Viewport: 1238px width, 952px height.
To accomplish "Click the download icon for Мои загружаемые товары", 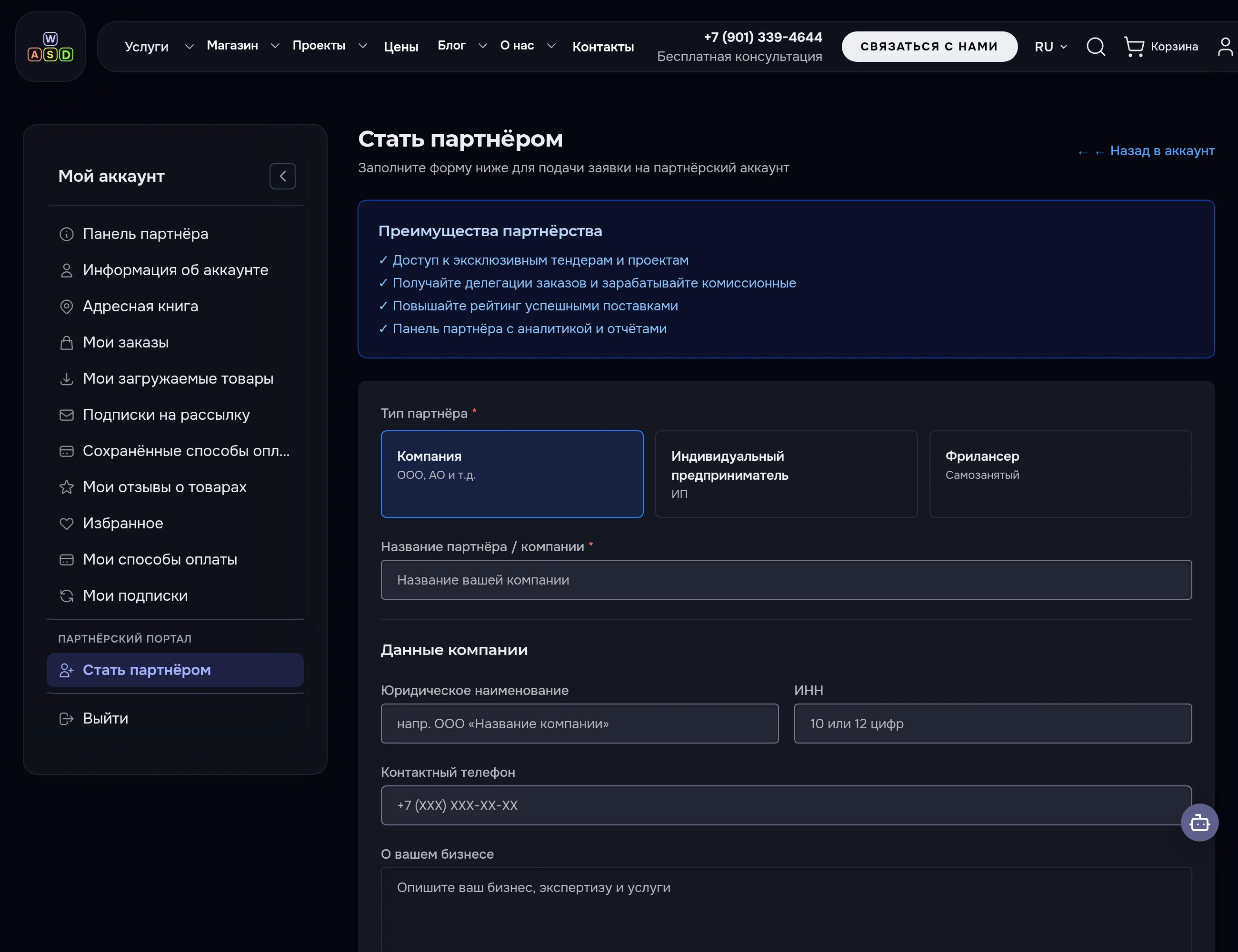I will [x=66, y=379].
